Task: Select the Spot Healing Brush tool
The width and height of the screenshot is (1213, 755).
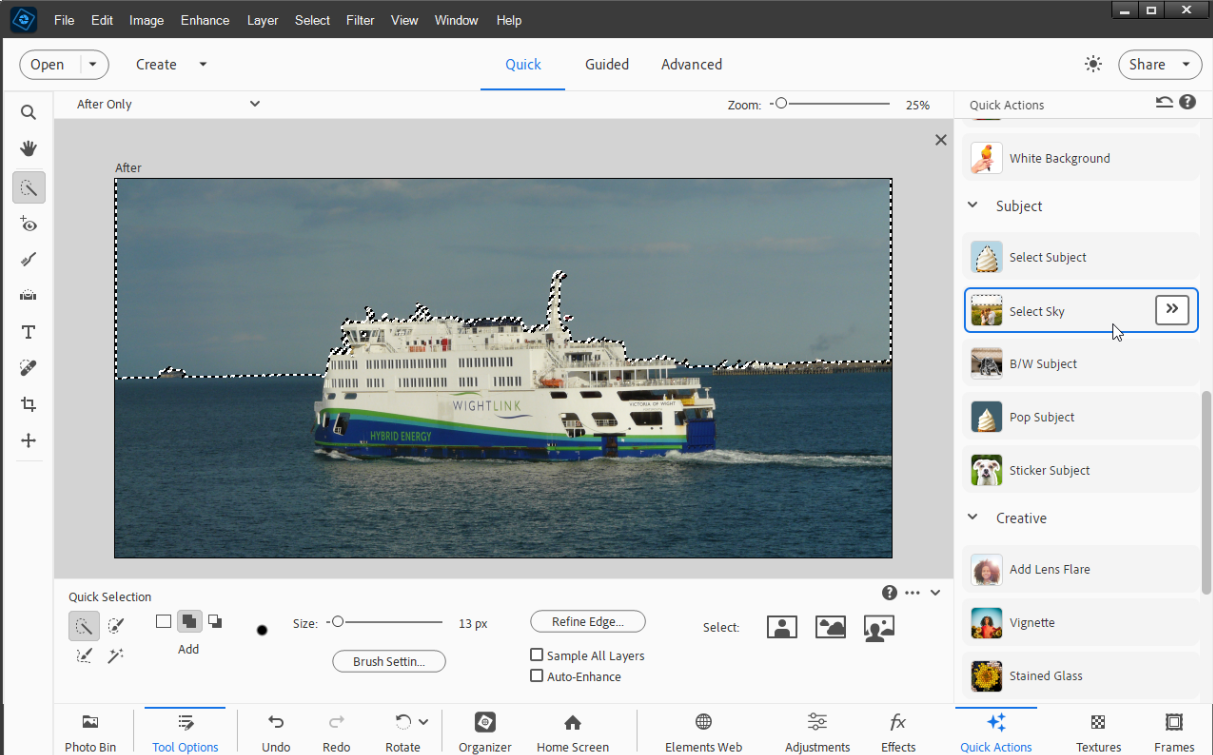Action: 28,367
